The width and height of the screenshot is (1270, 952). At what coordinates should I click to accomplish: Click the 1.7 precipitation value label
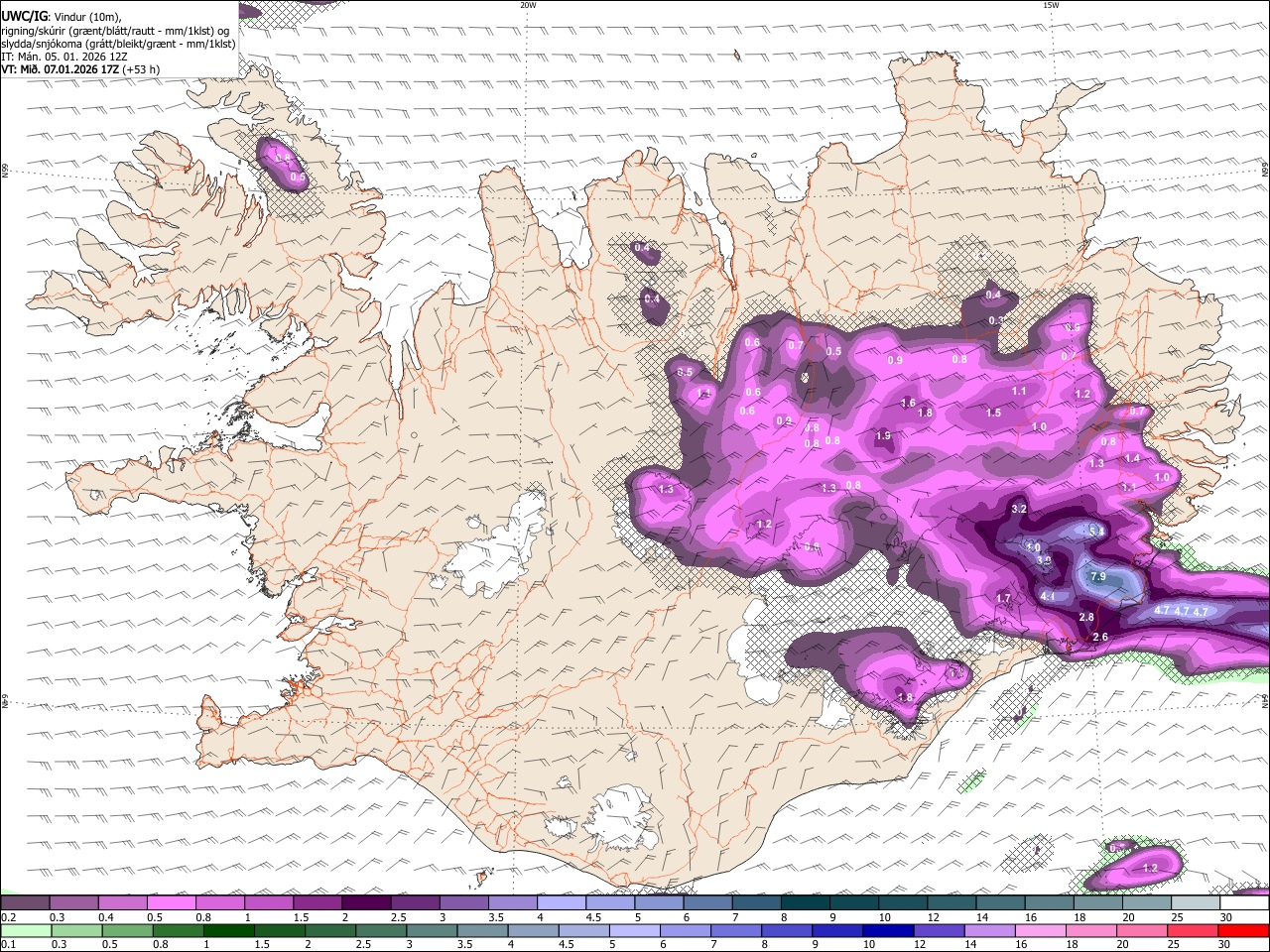(x=1003, y=598)
